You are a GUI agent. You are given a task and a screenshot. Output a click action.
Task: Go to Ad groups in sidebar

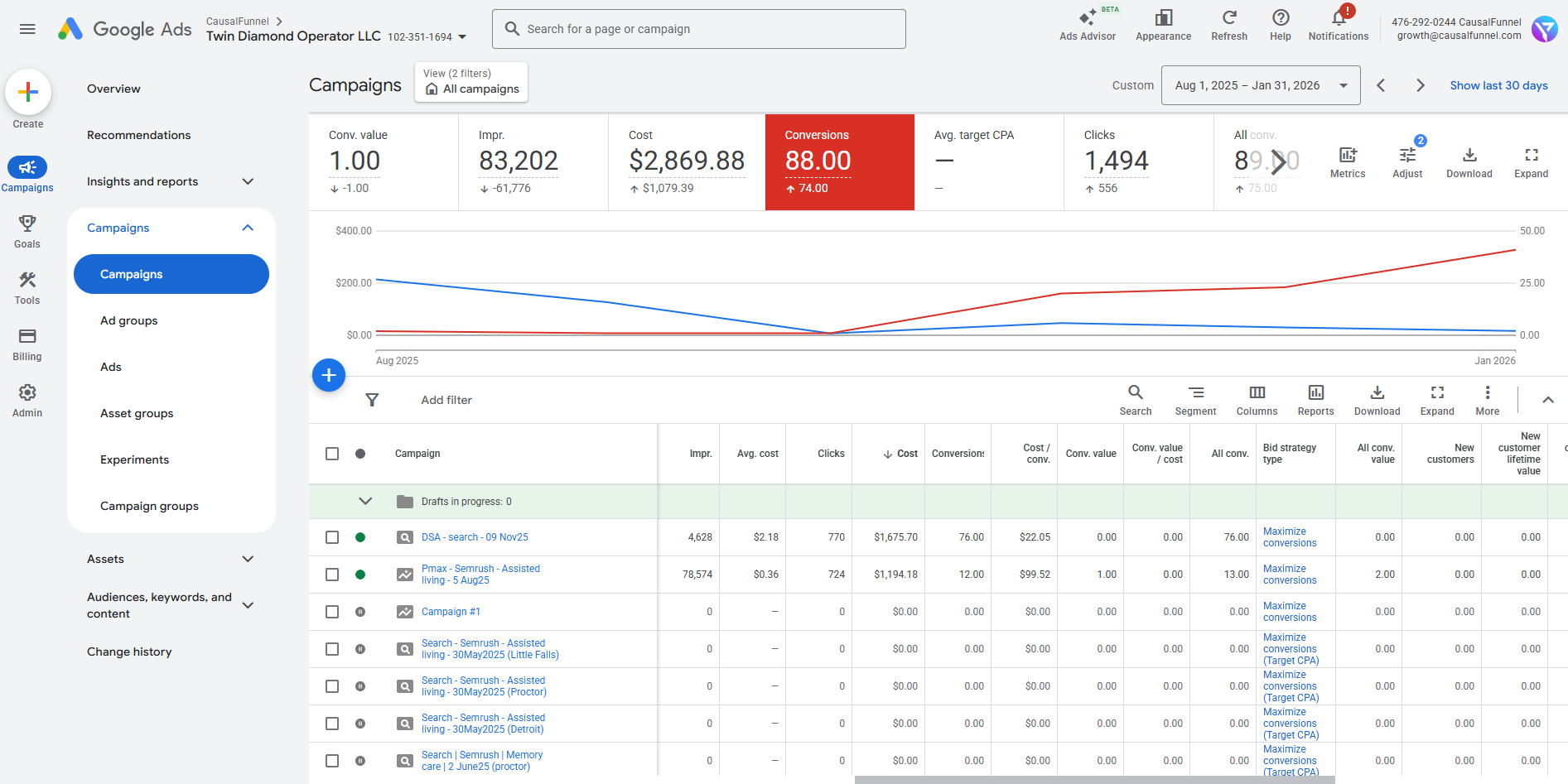128,320
